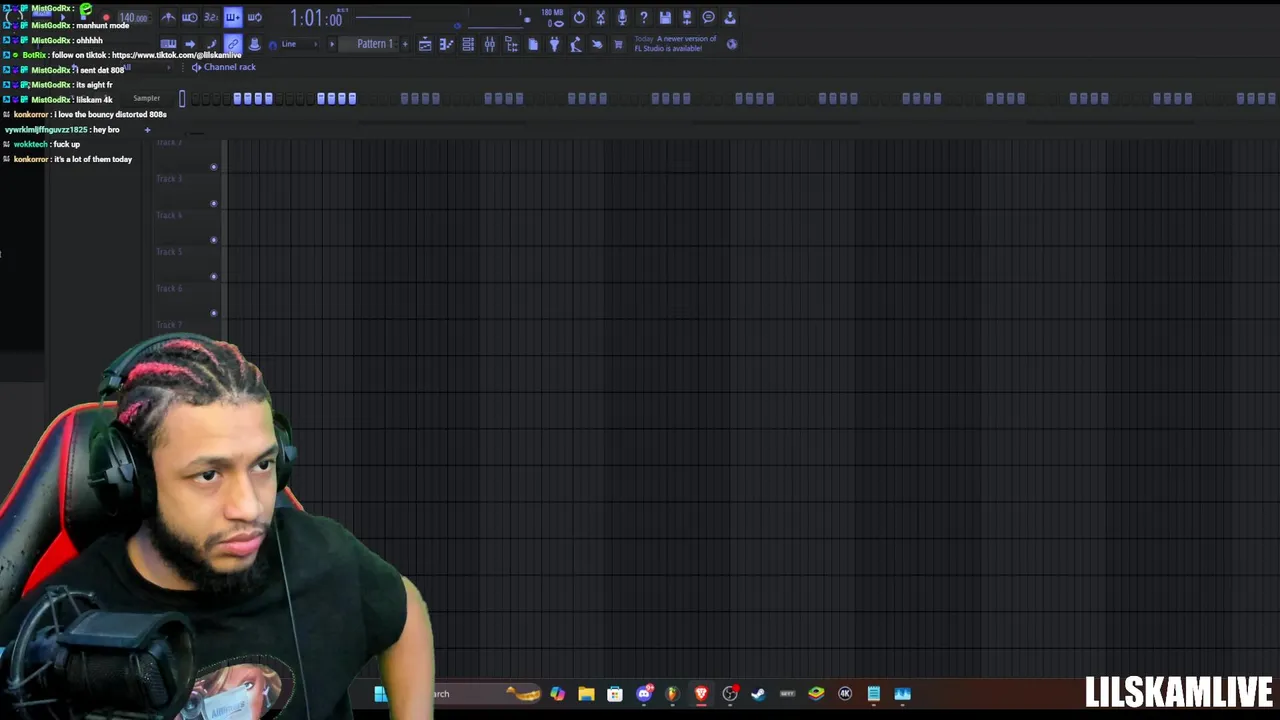Click the 140.000 tempo field
Viewport: 1280px width, 720px height.
[x=133, y=18]
